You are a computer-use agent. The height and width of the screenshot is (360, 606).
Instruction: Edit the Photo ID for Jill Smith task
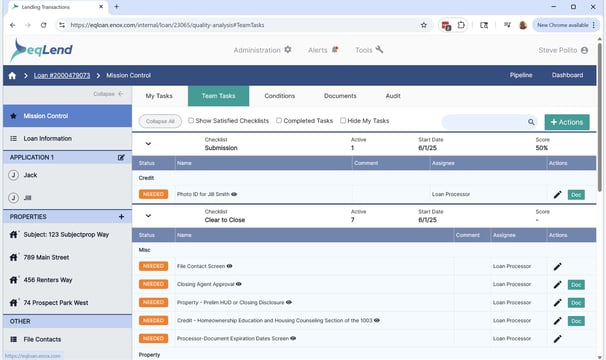557,195
